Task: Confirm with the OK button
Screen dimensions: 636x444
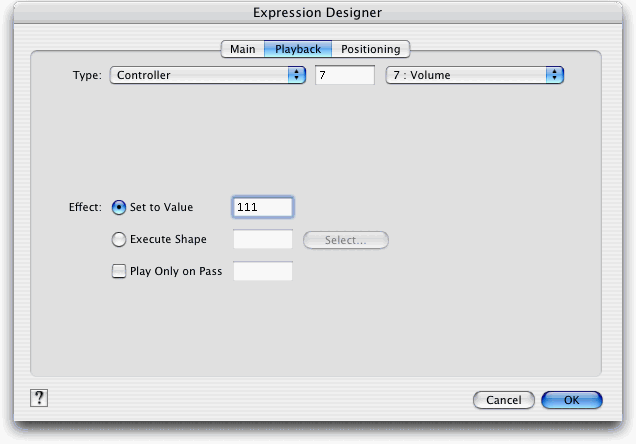Action: pyautogui.click(x=571, y=400)
